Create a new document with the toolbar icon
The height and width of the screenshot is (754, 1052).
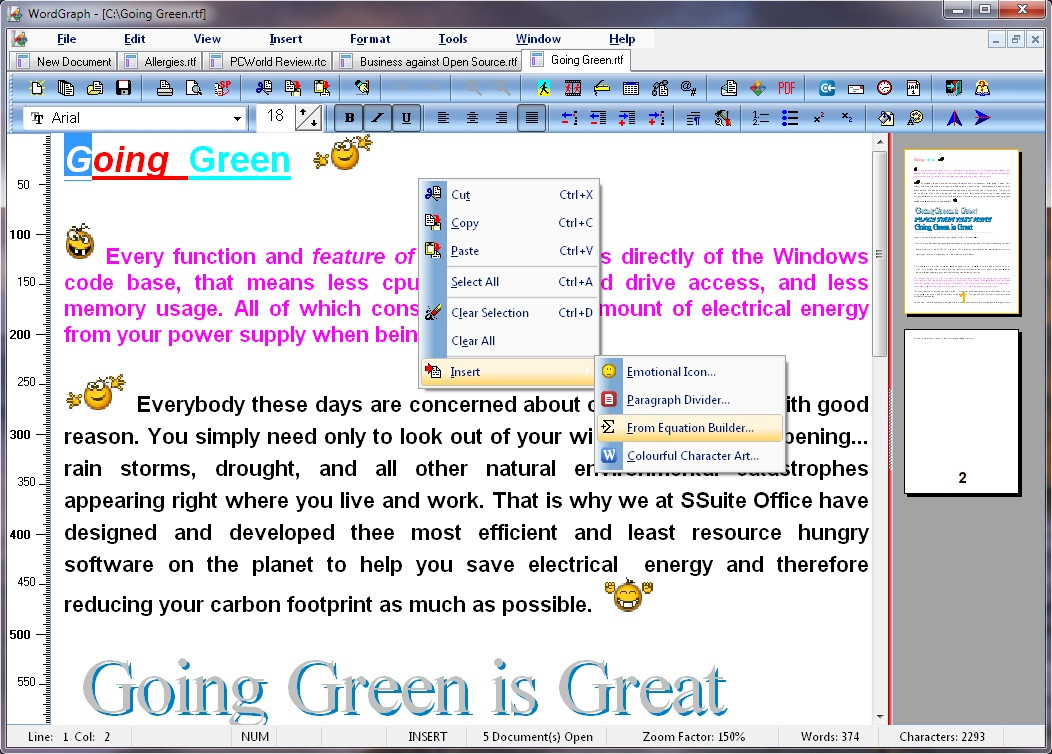(x=37, y=88)
